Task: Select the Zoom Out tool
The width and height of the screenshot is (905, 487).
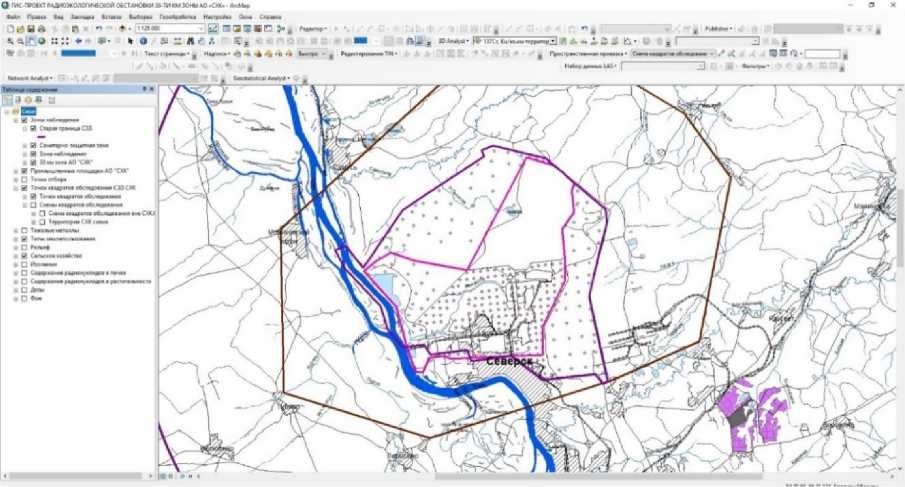Action: [21, 41]
